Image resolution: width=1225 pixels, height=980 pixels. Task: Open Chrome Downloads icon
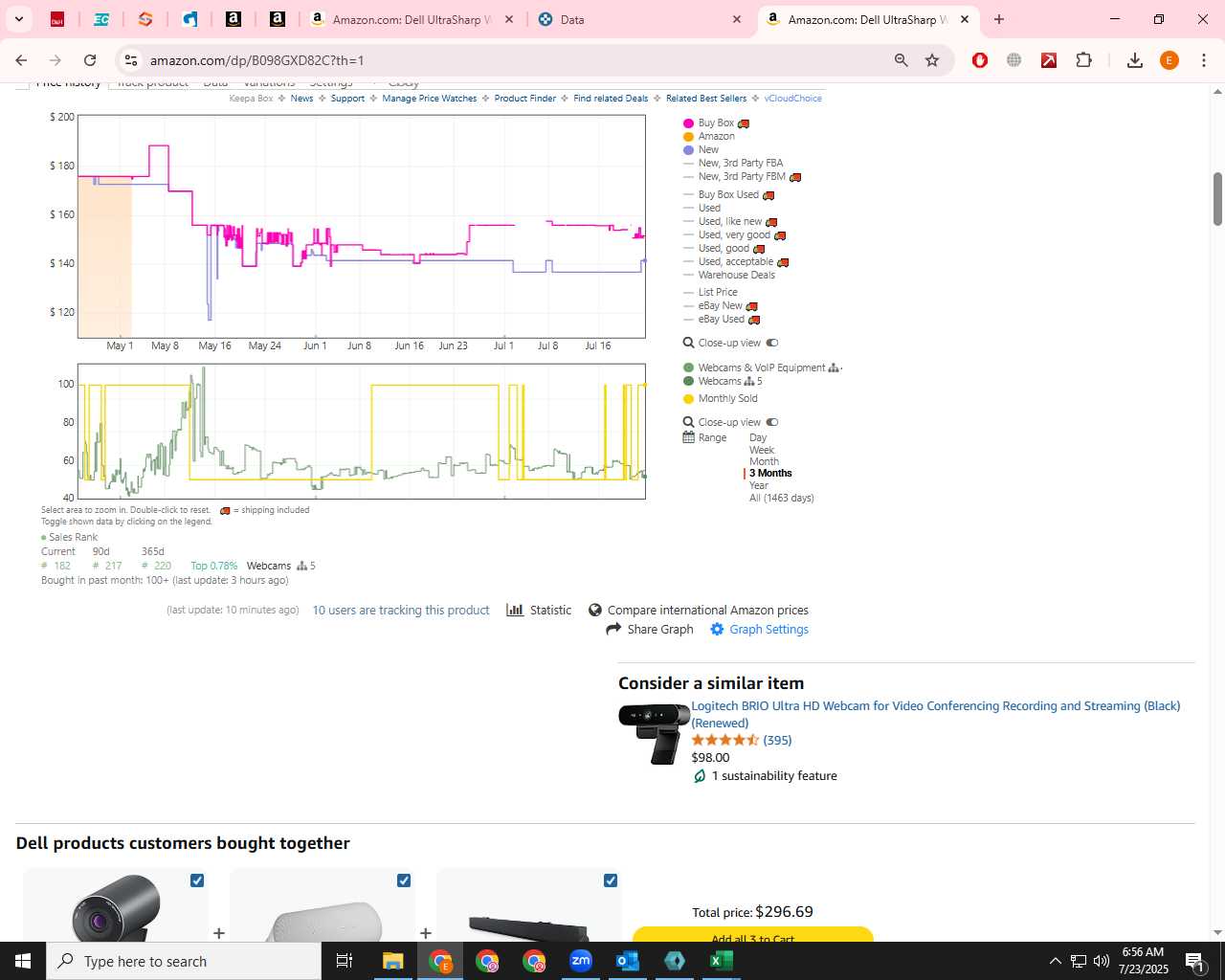[x=1135, y=60]
